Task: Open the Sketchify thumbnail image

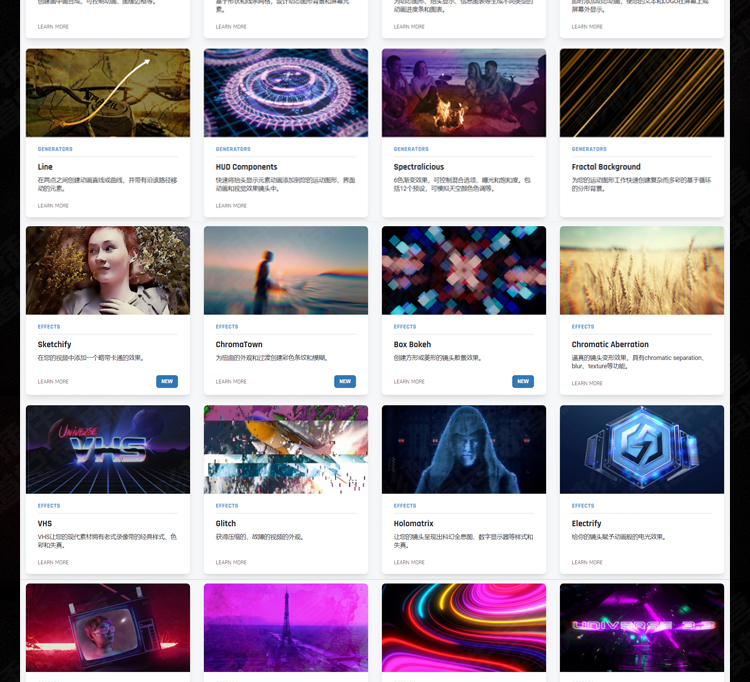Action: (108, 270)
